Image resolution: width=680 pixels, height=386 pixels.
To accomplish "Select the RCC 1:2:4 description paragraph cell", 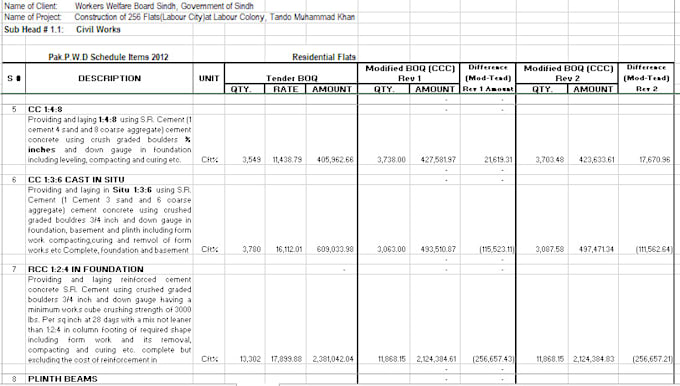I will point(109,320).
